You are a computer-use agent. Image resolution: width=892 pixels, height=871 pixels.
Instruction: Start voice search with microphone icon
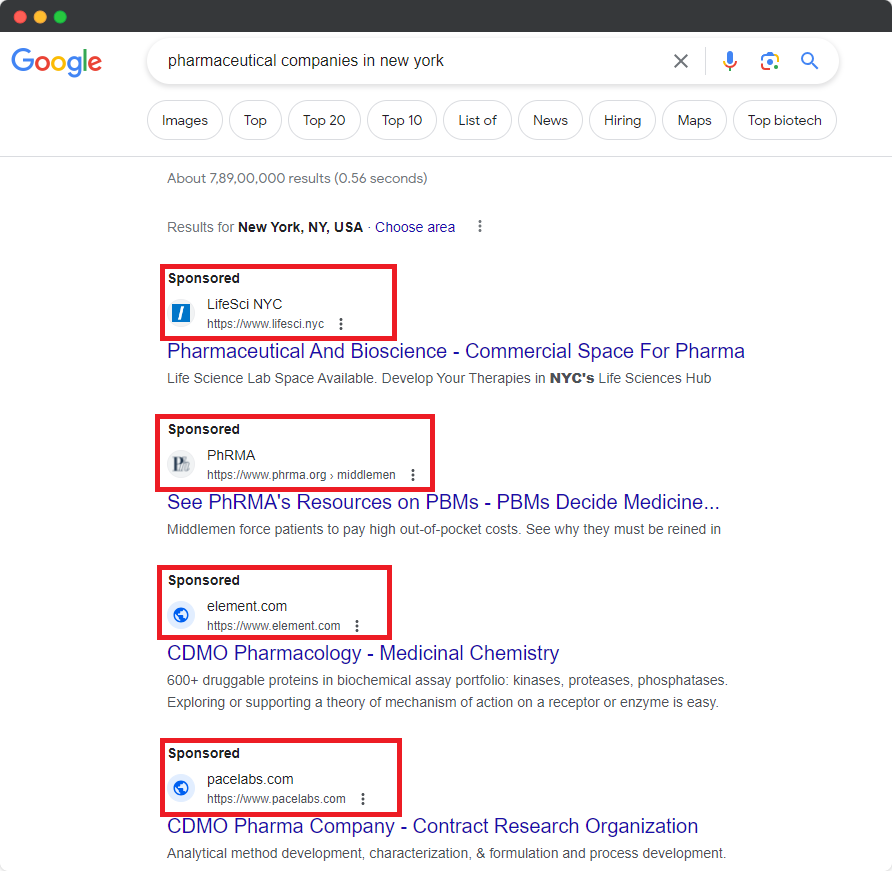pyautogui.click(x=730, y=61)
